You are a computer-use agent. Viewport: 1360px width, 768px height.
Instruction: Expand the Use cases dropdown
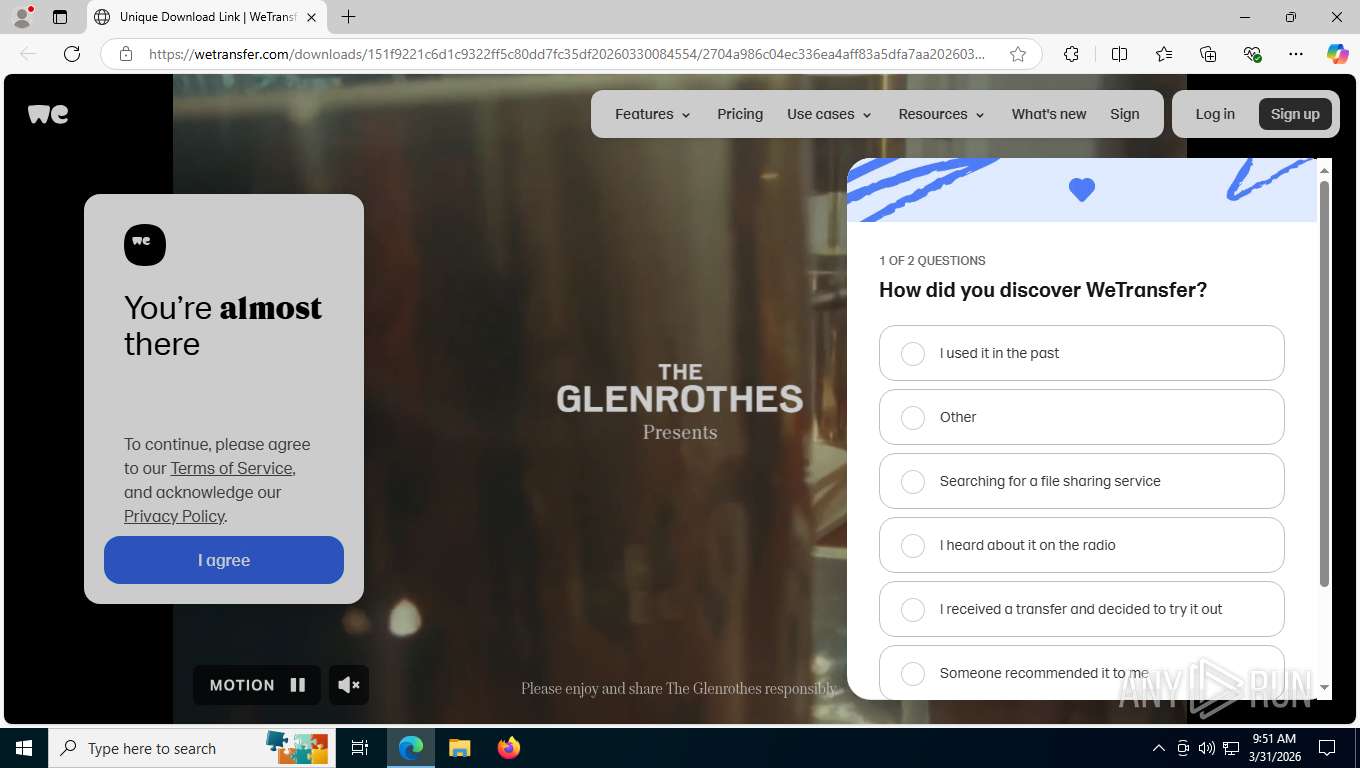pyautogui.click(x=829, y=114)
